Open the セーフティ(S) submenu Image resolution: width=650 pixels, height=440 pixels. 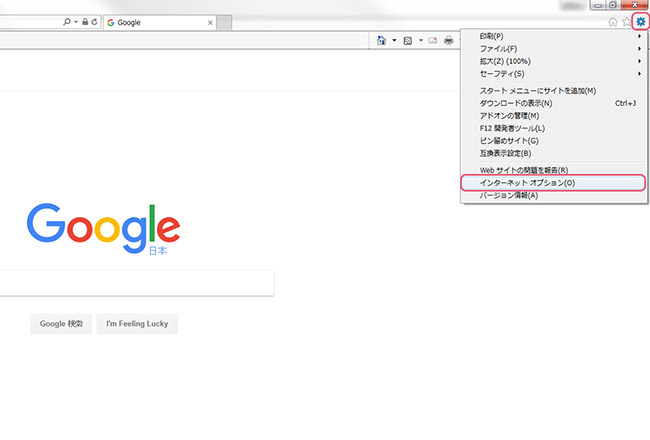tap(554, 74)
